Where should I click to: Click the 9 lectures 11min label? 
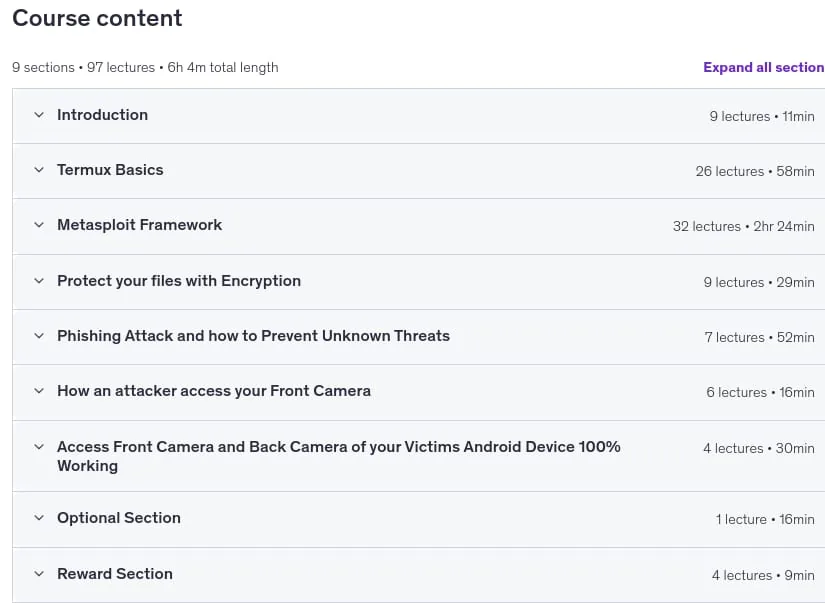762,116
